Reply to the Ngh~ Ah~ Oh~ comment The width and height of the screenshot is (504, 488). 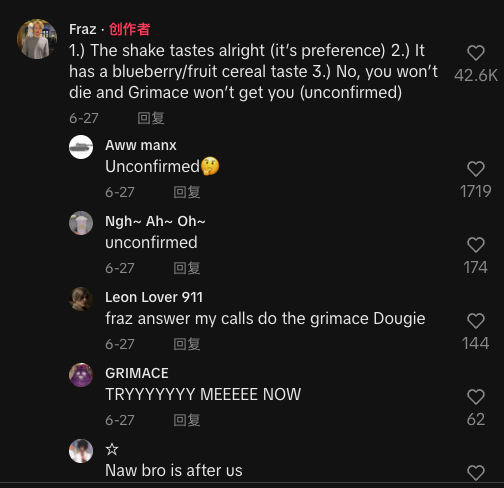pos(187,268)
